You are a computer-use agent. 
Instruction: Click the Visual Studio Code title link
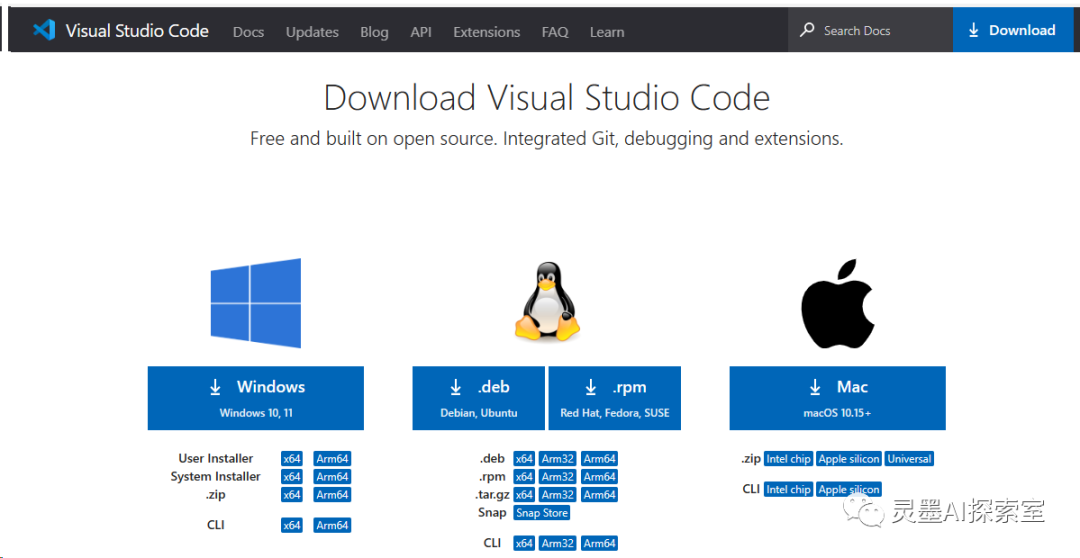coord(137,30)
